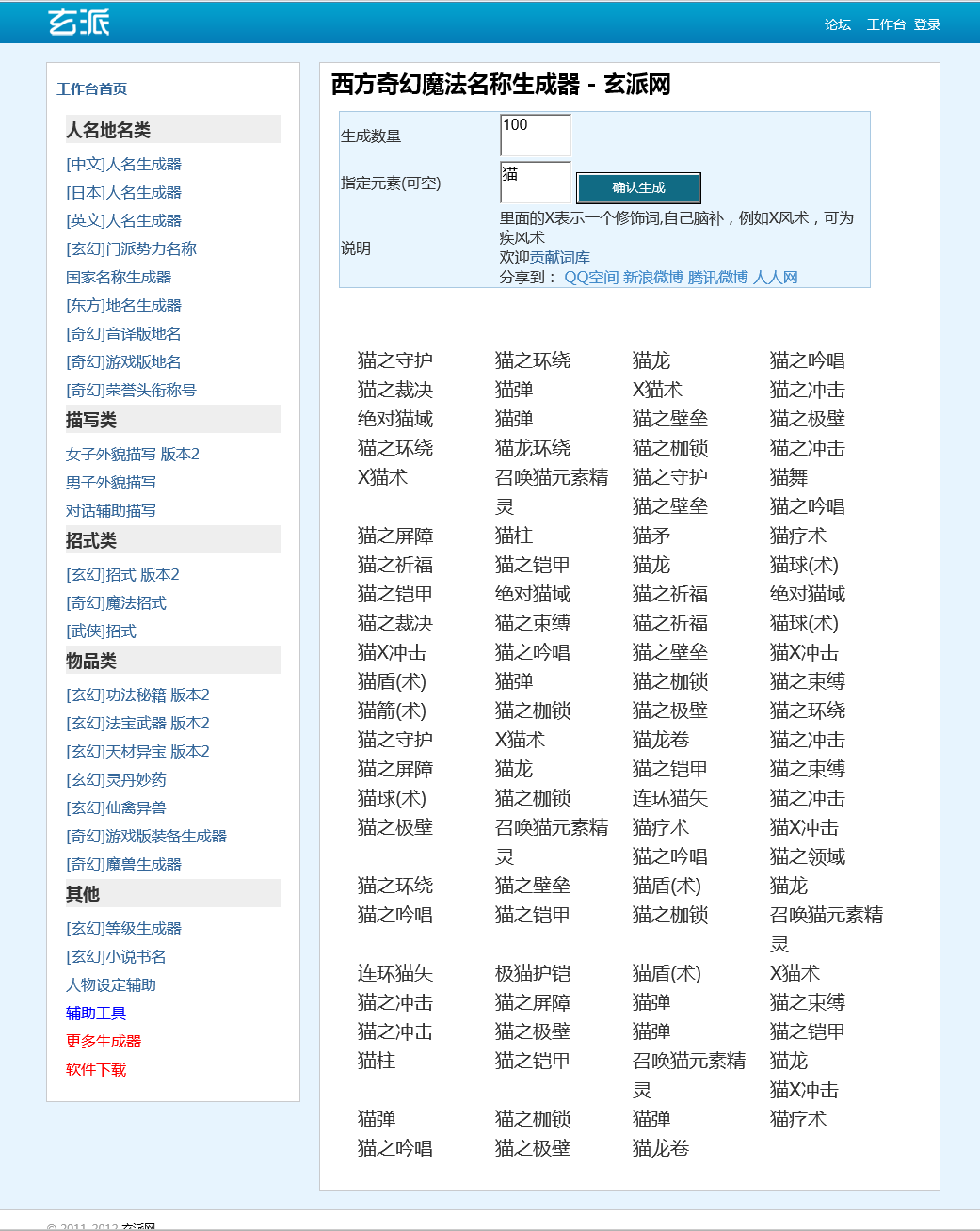The width and height of the screenshot is (980, 1231).
Task: Select the result 猫箭(术)
Action: 392,711
